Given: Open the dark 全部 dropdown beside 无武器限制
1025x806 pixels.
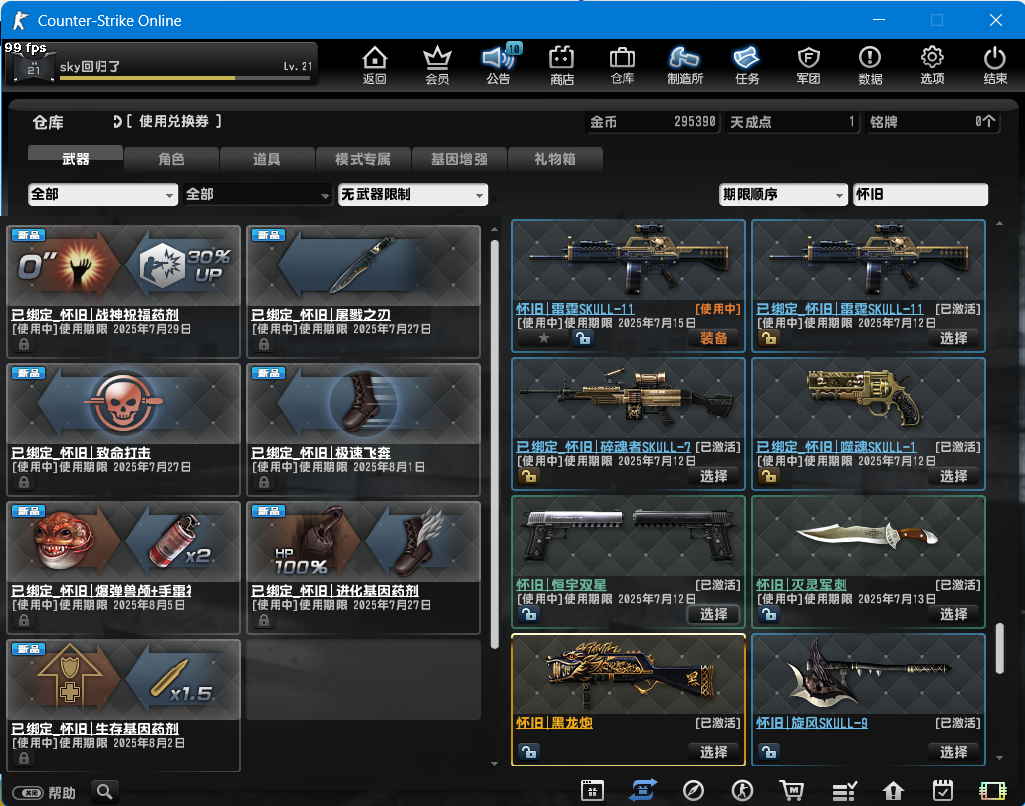Looking at the screenshot, I should point(257,194).
